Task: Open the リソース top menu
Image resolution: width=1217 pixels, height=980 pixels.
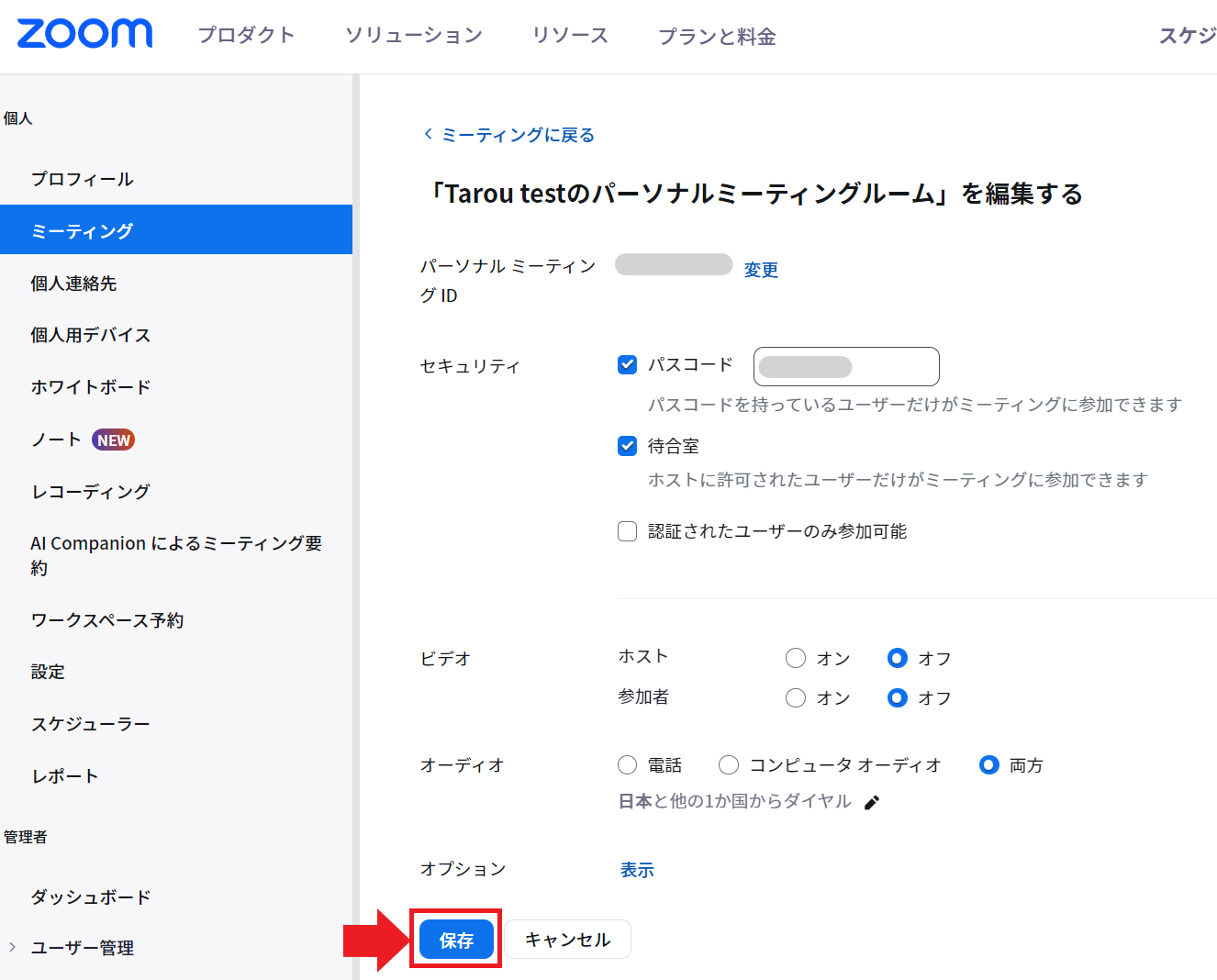Action: 571,36
